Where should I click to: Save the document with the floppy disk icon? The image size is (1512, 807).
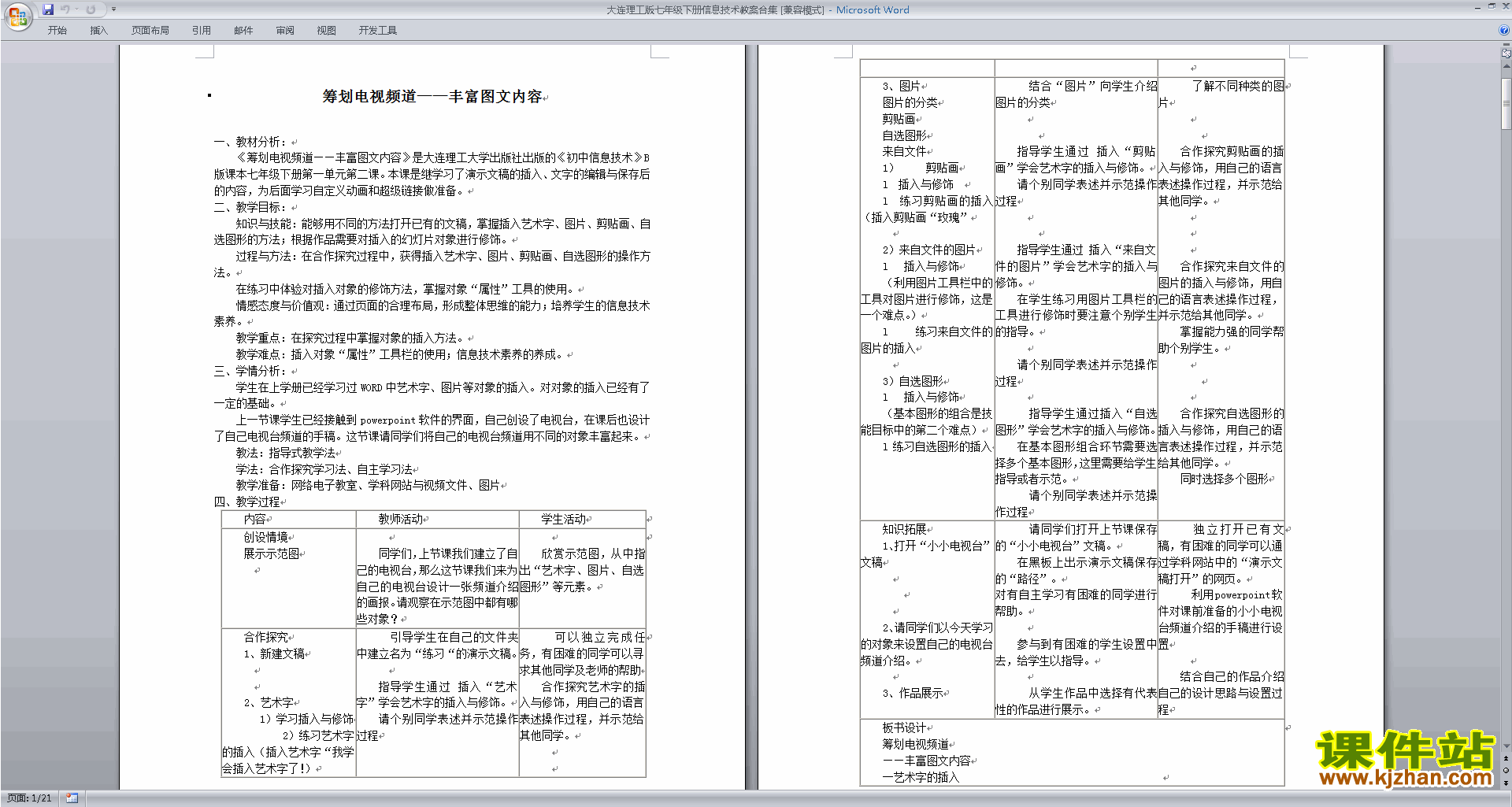[48, 9]
